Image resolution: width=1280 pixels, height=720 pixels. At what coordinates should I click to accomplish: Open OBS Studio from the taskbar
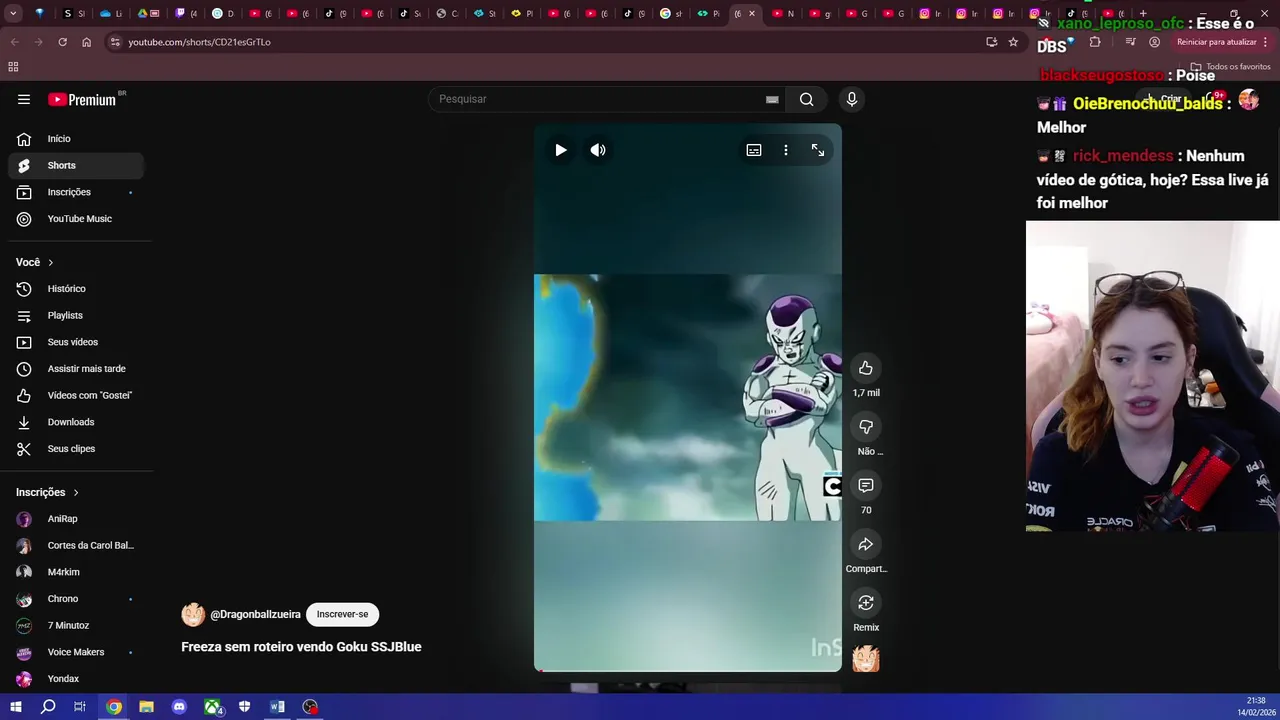[x=310, y=707]
